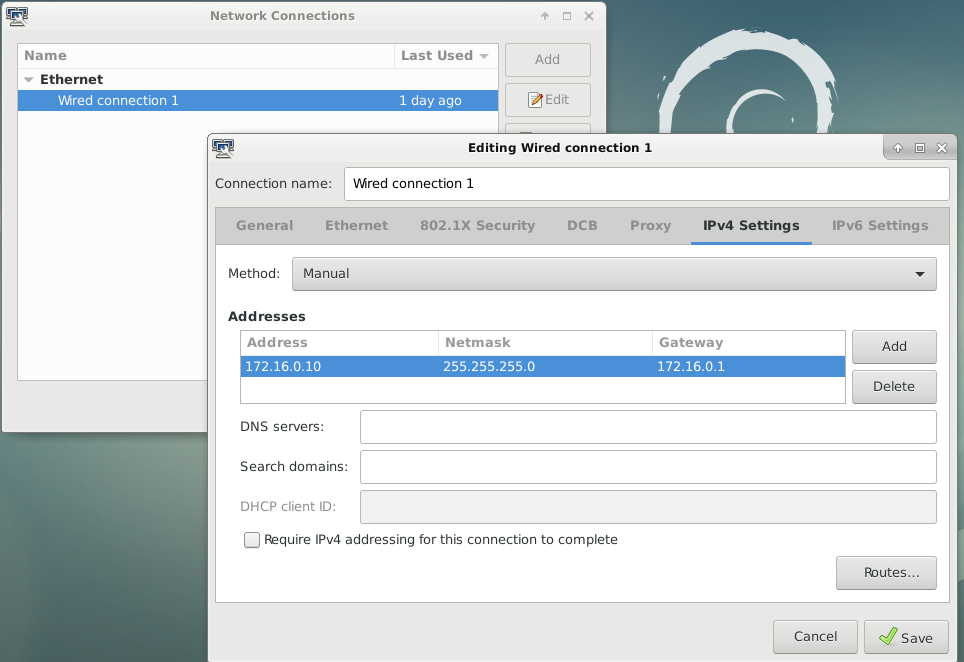Image resolution: width=964 pixels, height=662 pixels.
Task: Click the Edit button with pencil icon
Action: [x=548, y=100]
